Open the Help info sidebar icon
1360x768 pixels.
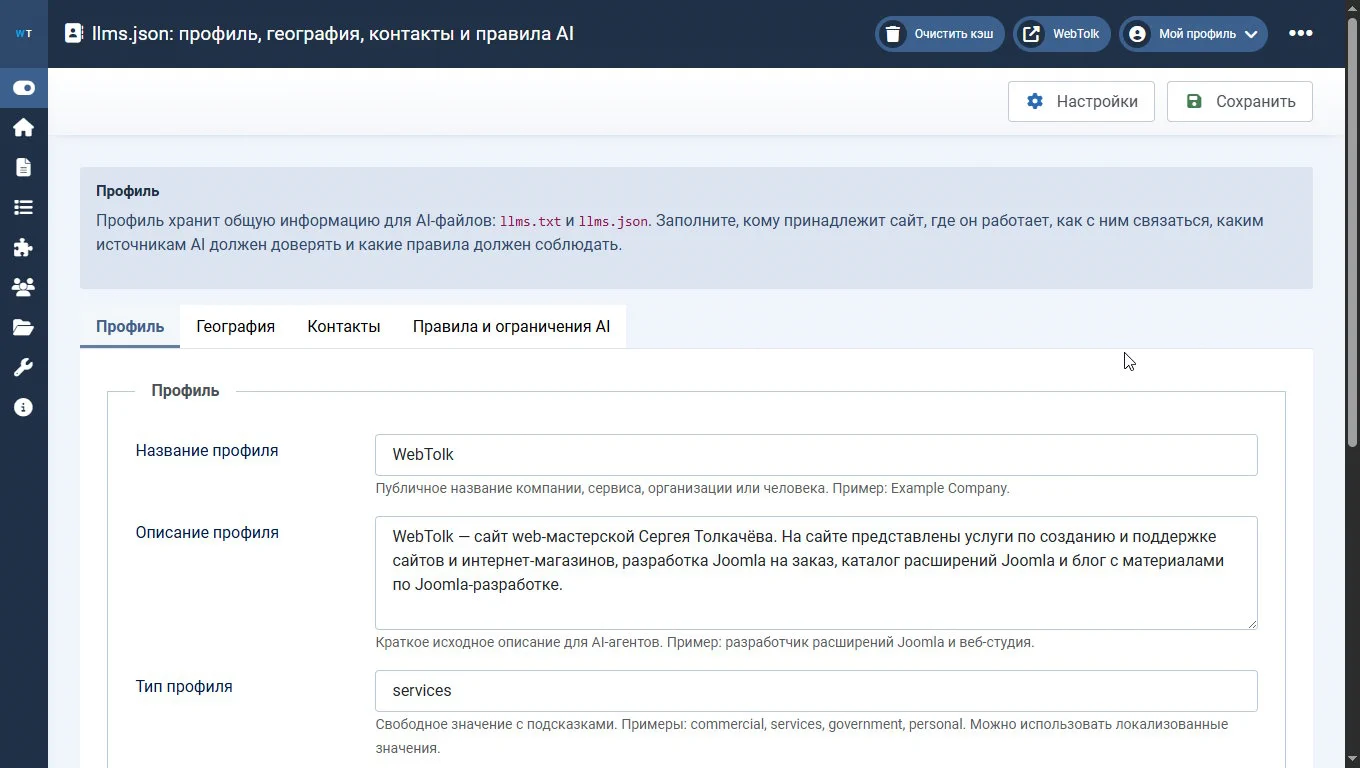click(x=23, y=407)
